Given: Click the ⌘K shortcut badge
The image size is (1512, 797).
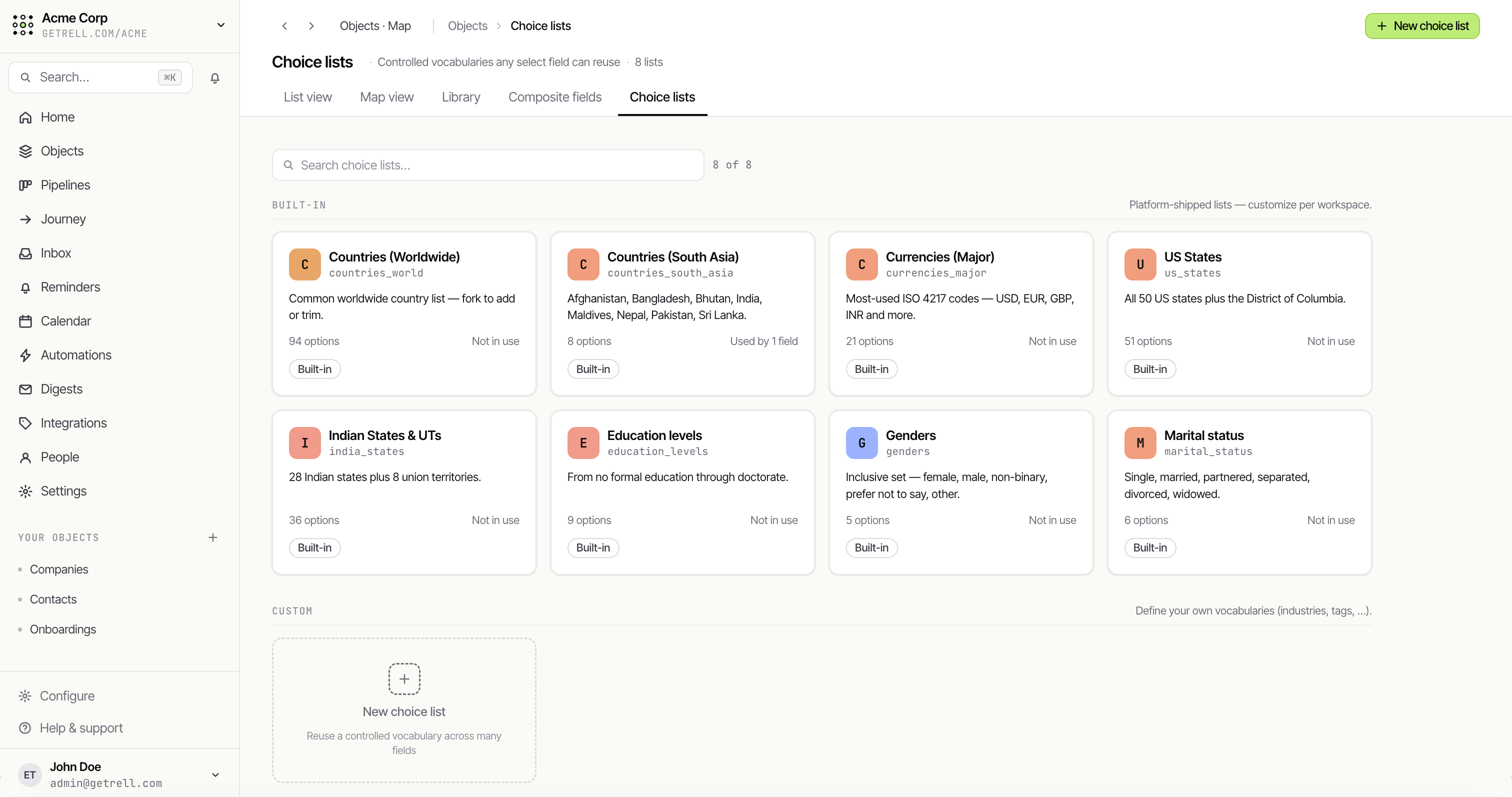Looking at the screenshot, I should [169, 77].
